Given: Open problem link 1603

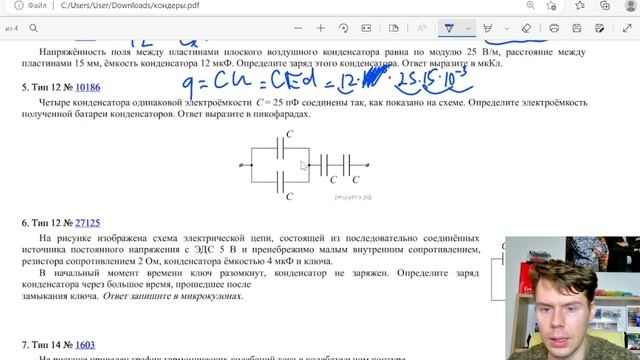Looking at the screenshot, I should [85, 345].
